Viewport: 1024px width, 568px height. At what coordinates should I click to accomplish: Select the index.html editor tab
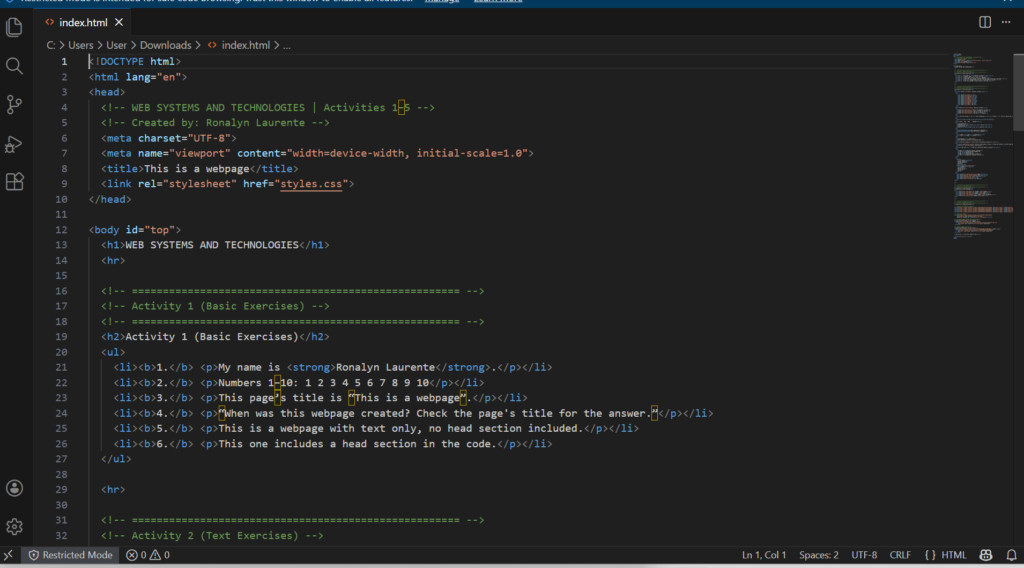tap(84, 21)
